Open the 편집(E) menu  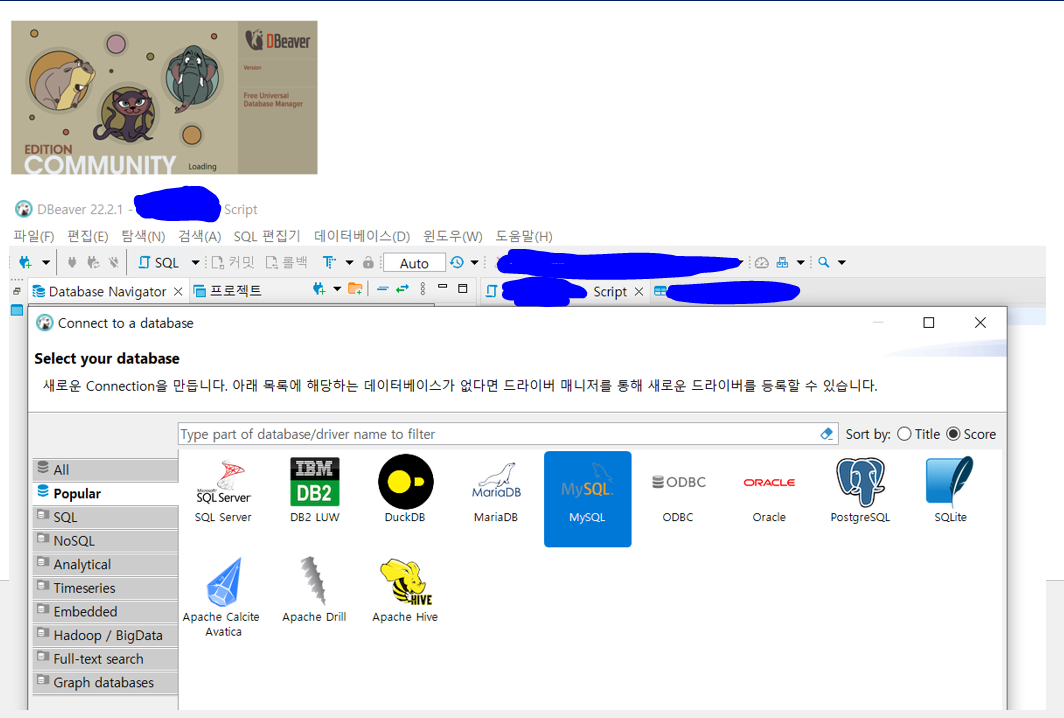[x=88, y=236]
